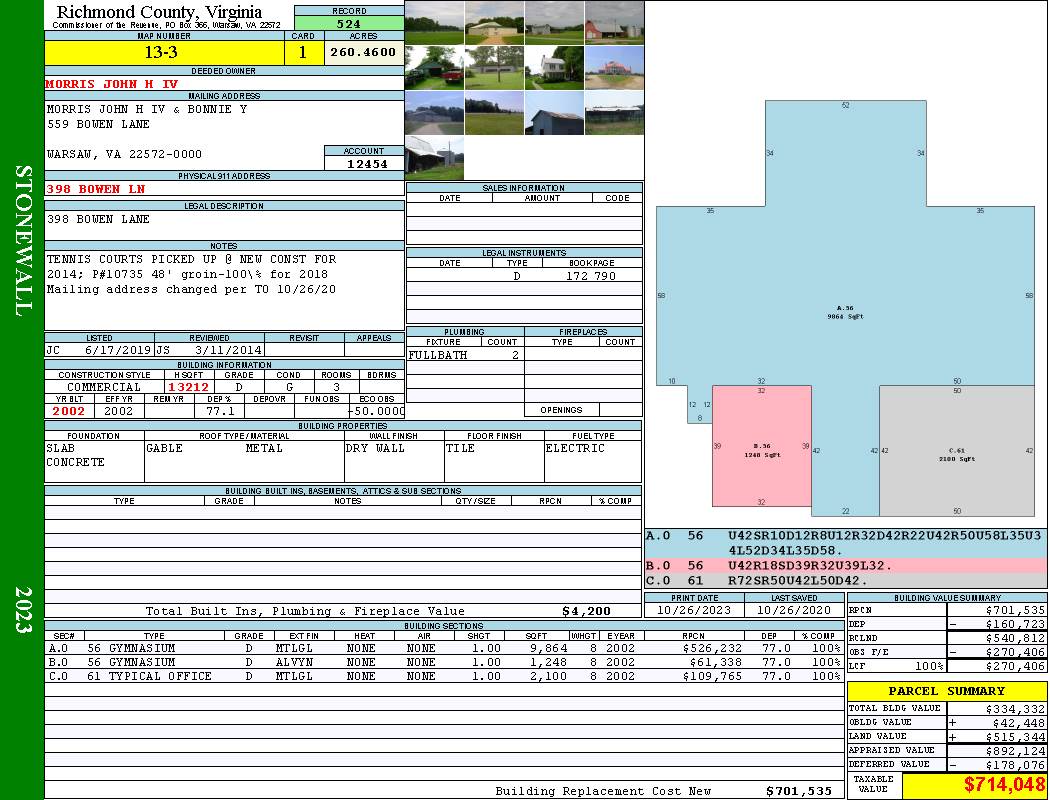Click the FULLBATH plumbing fixture row
The image size is (1050, 800).
click(x=465, y=355)
